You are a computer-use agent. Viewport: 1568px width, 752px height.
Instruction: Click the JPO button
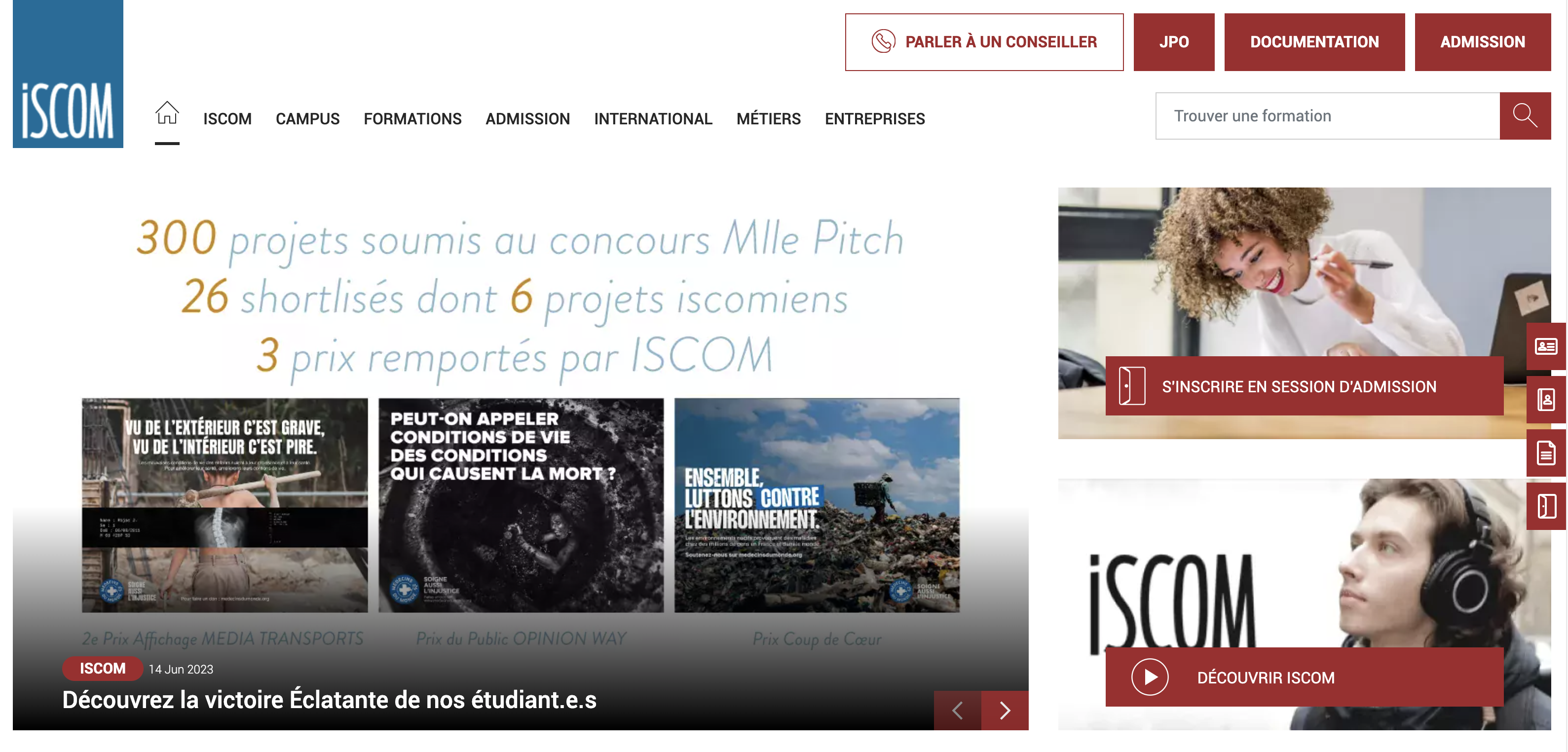(1174, 42)
